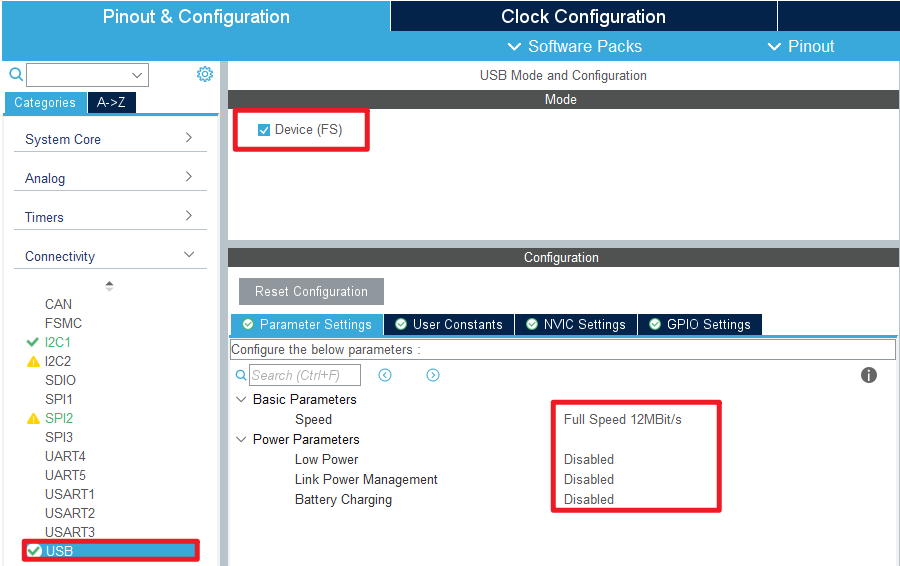
Task: Go to the next search result arrow
Action: pyautogui.click(x=433, y=375)
